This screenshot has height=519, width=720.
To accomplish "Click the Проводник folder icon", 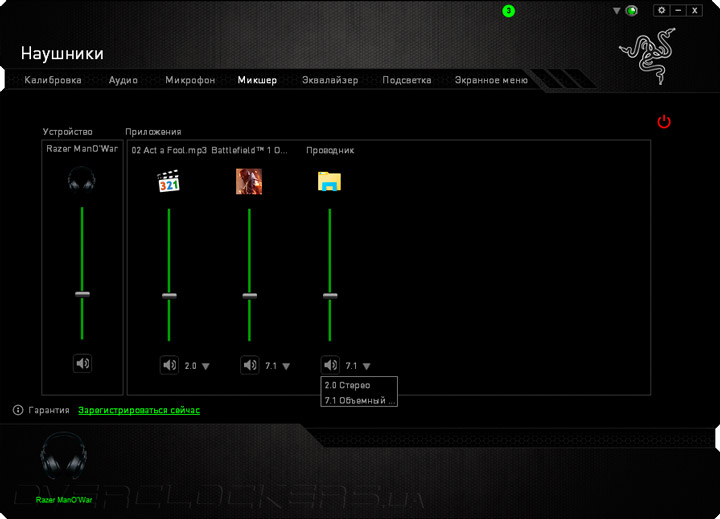I will coord(329,181).
